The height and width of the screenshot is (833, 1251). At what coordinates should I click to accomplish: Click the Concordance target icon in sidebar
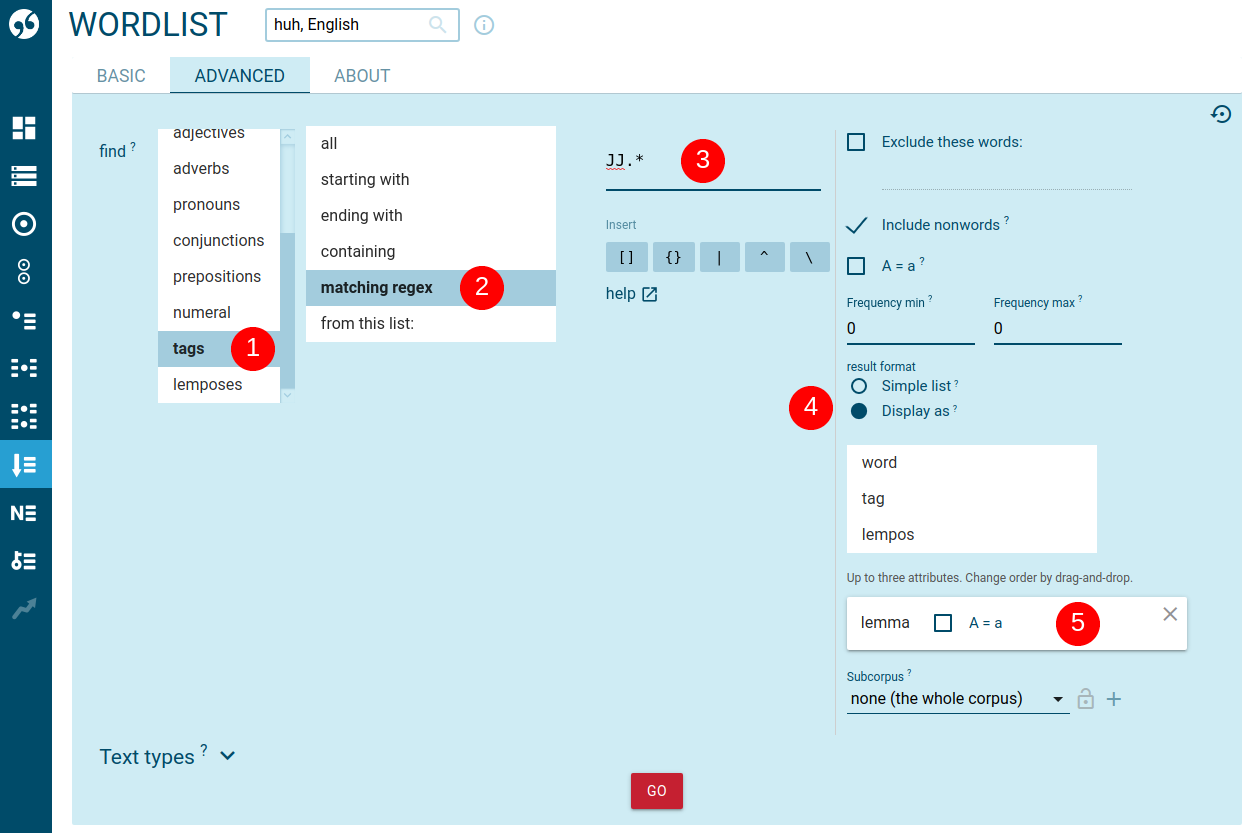point(24,224)
